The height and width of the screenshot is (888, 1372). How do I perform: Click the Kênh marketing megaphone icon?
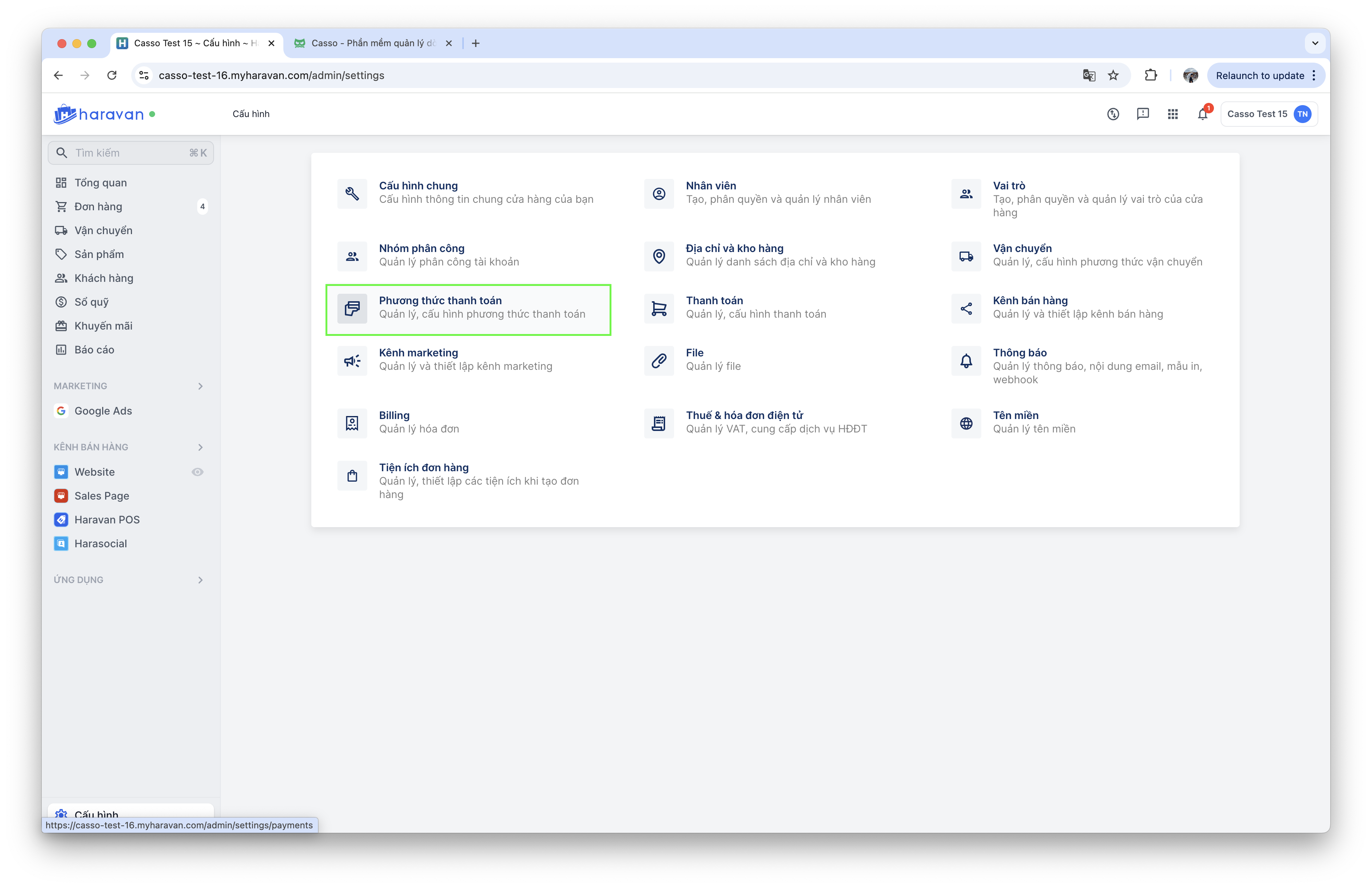352,361
